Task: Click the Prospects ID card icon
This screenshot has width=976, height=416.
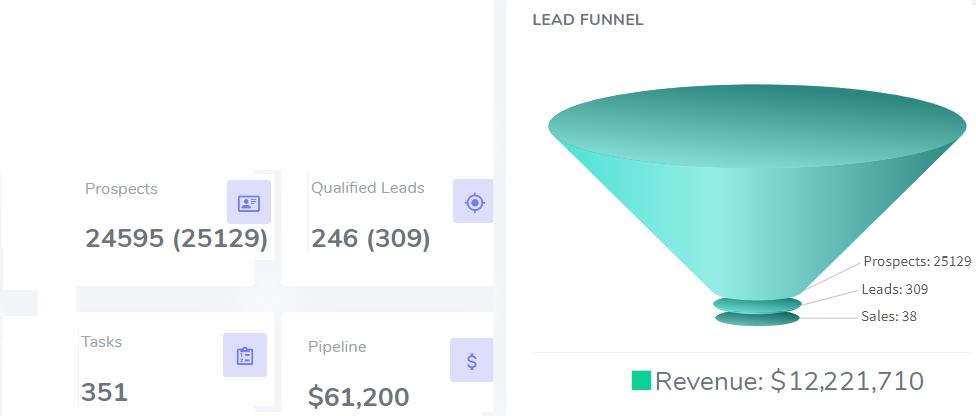Action: 248,203
